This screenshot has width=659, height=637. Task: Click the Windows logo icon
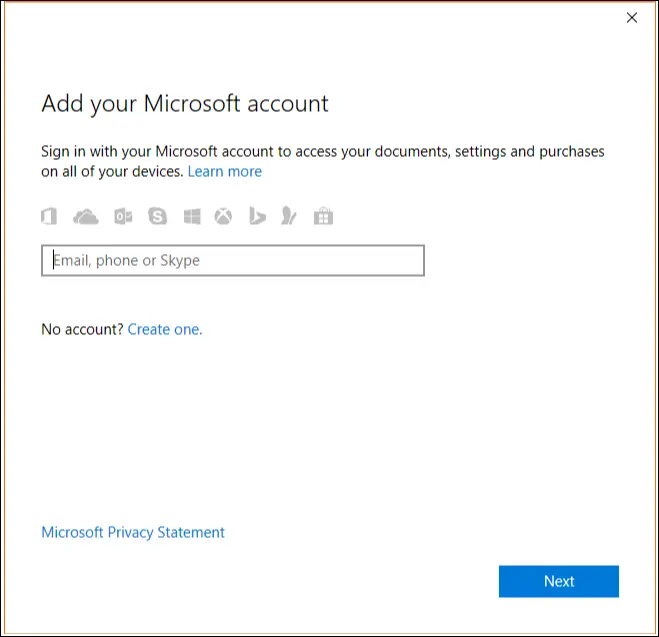point(192,216)
